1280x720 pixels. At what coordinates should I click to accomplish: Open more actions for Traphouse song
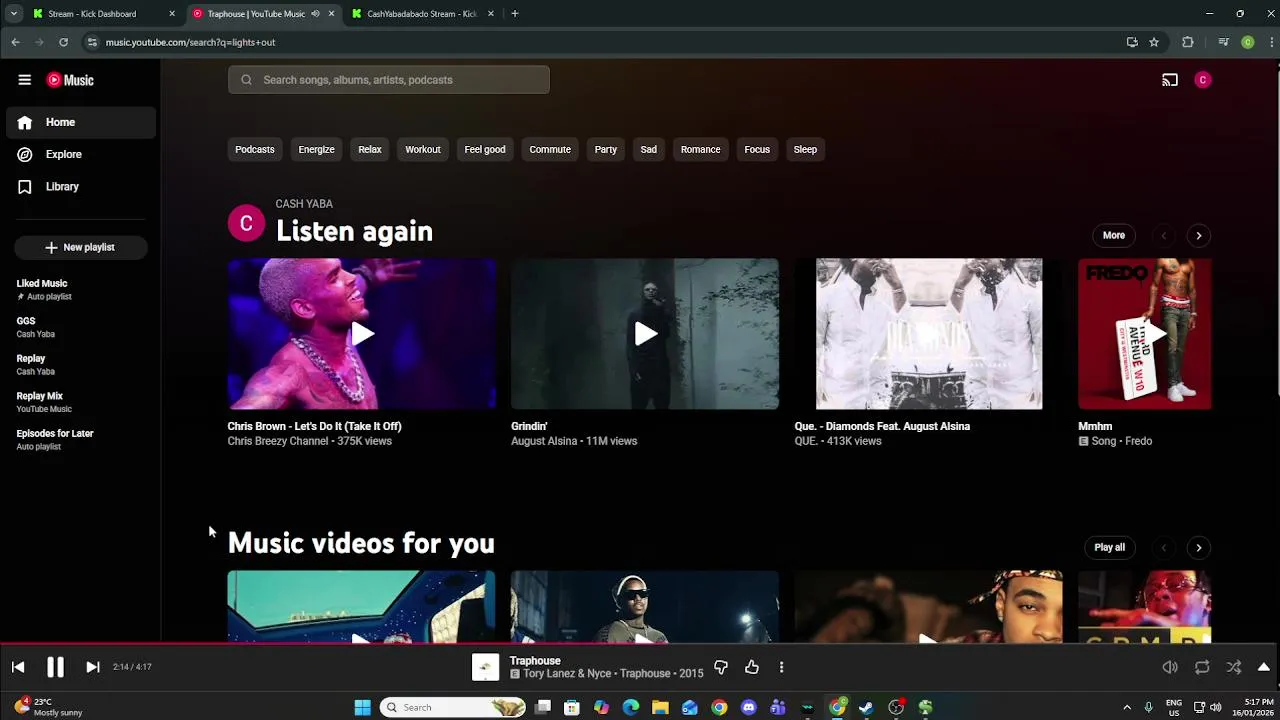pos(781,667)
